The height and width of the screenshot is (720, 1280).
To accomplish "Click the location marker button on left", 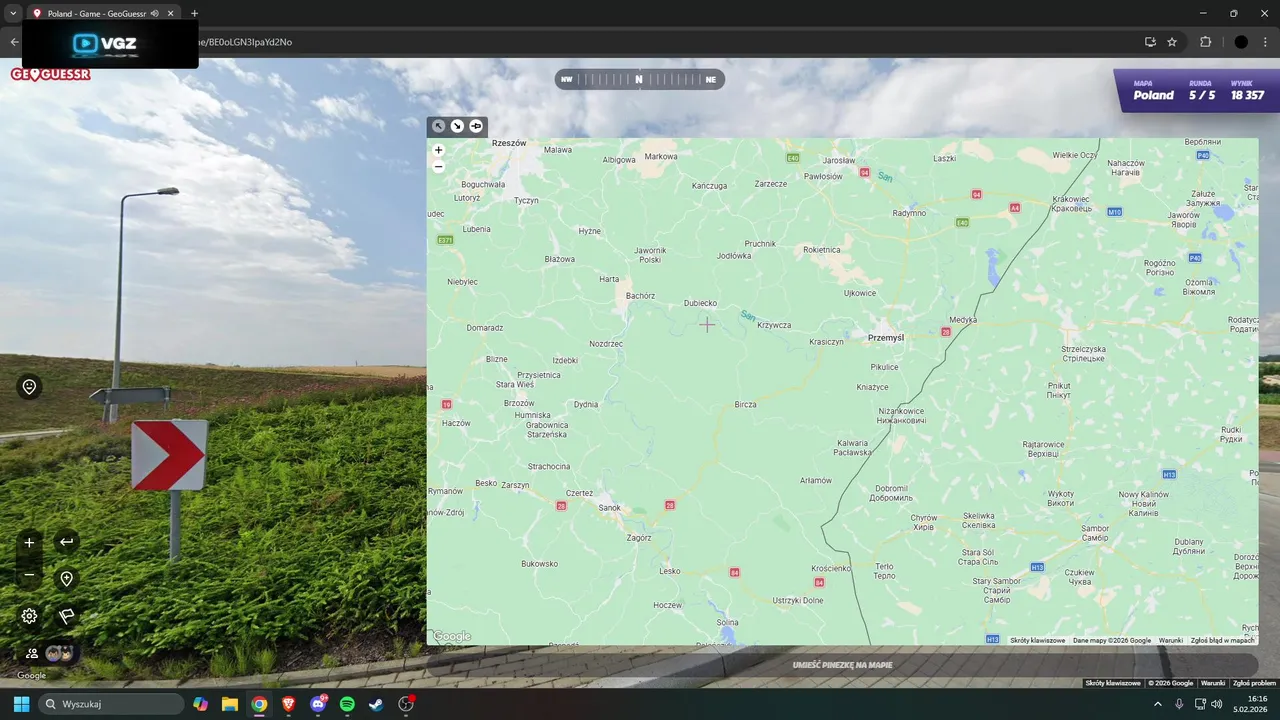I will point(29,387).
